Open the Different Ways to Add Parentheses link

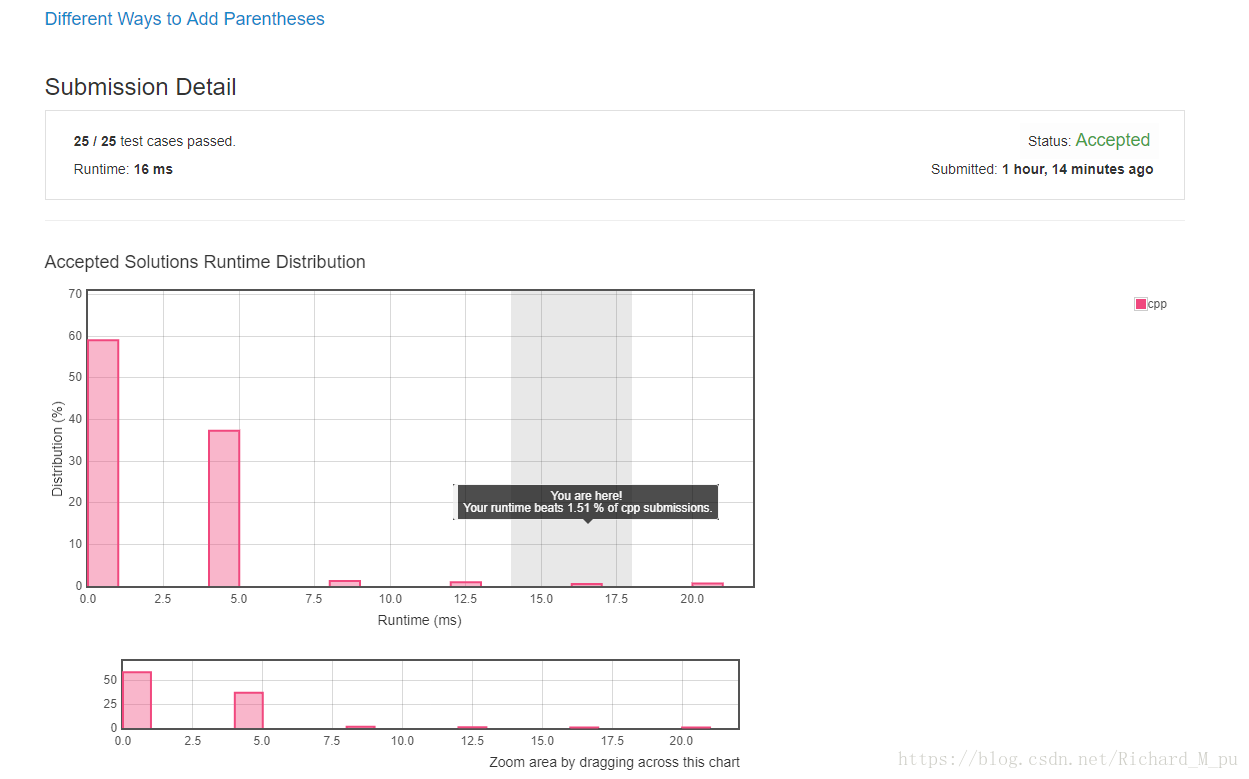click(185, 19)
